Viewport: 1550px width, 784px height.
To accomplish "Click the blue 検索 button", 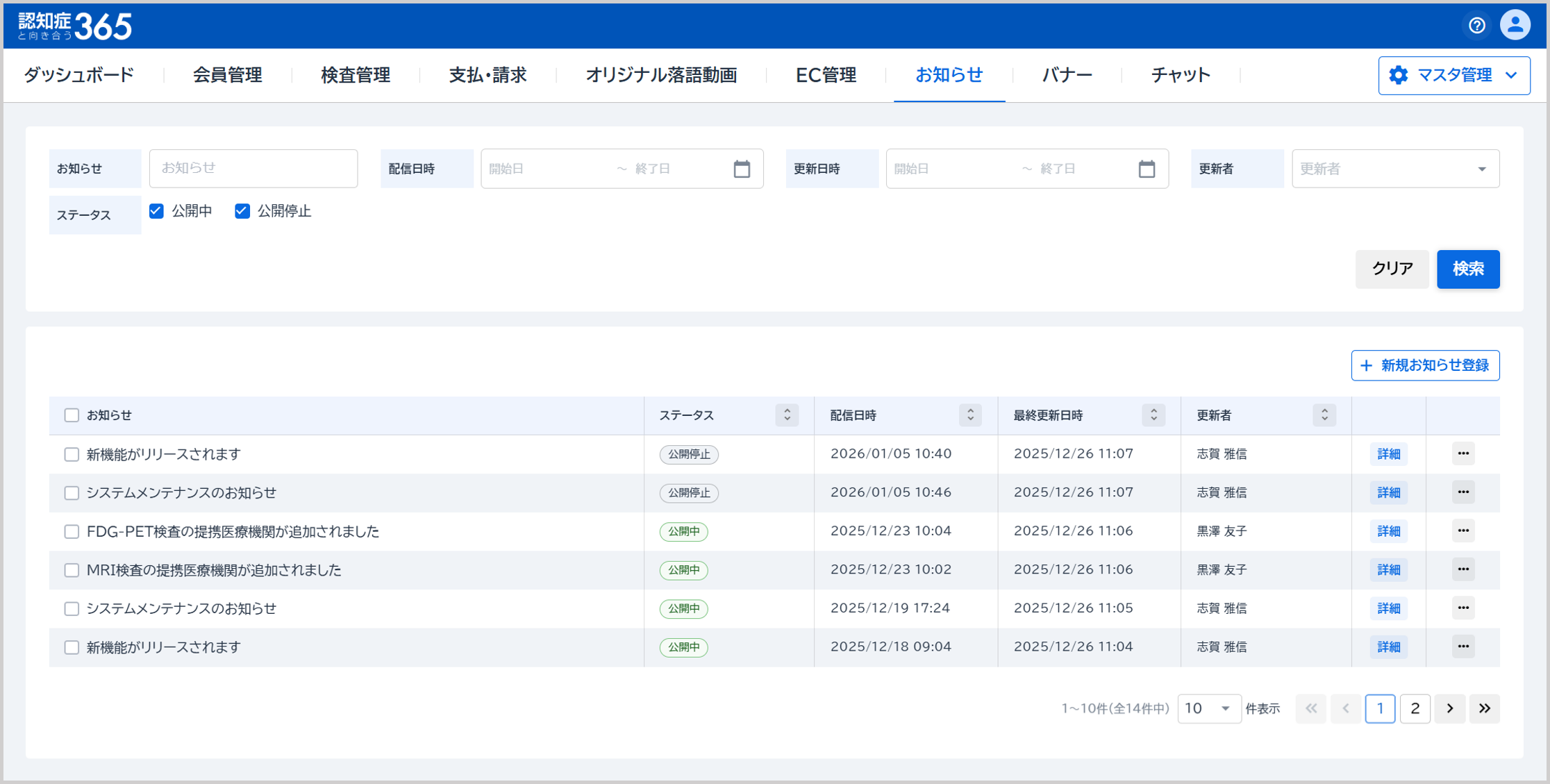I will point(1467,269).
